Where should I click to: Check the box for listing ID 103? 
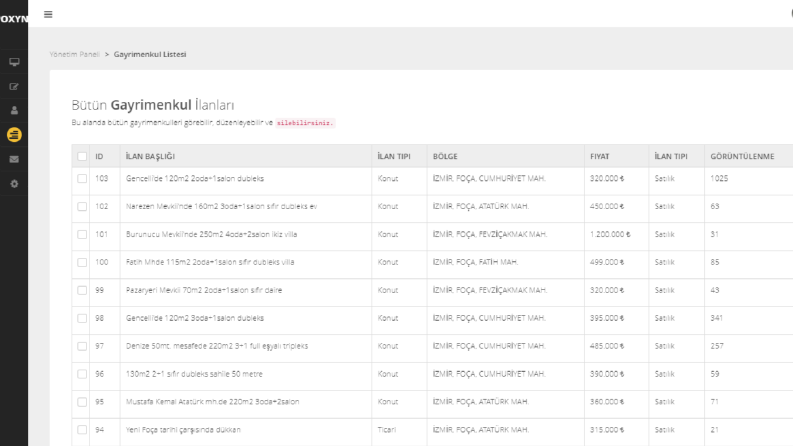[82, 179]
